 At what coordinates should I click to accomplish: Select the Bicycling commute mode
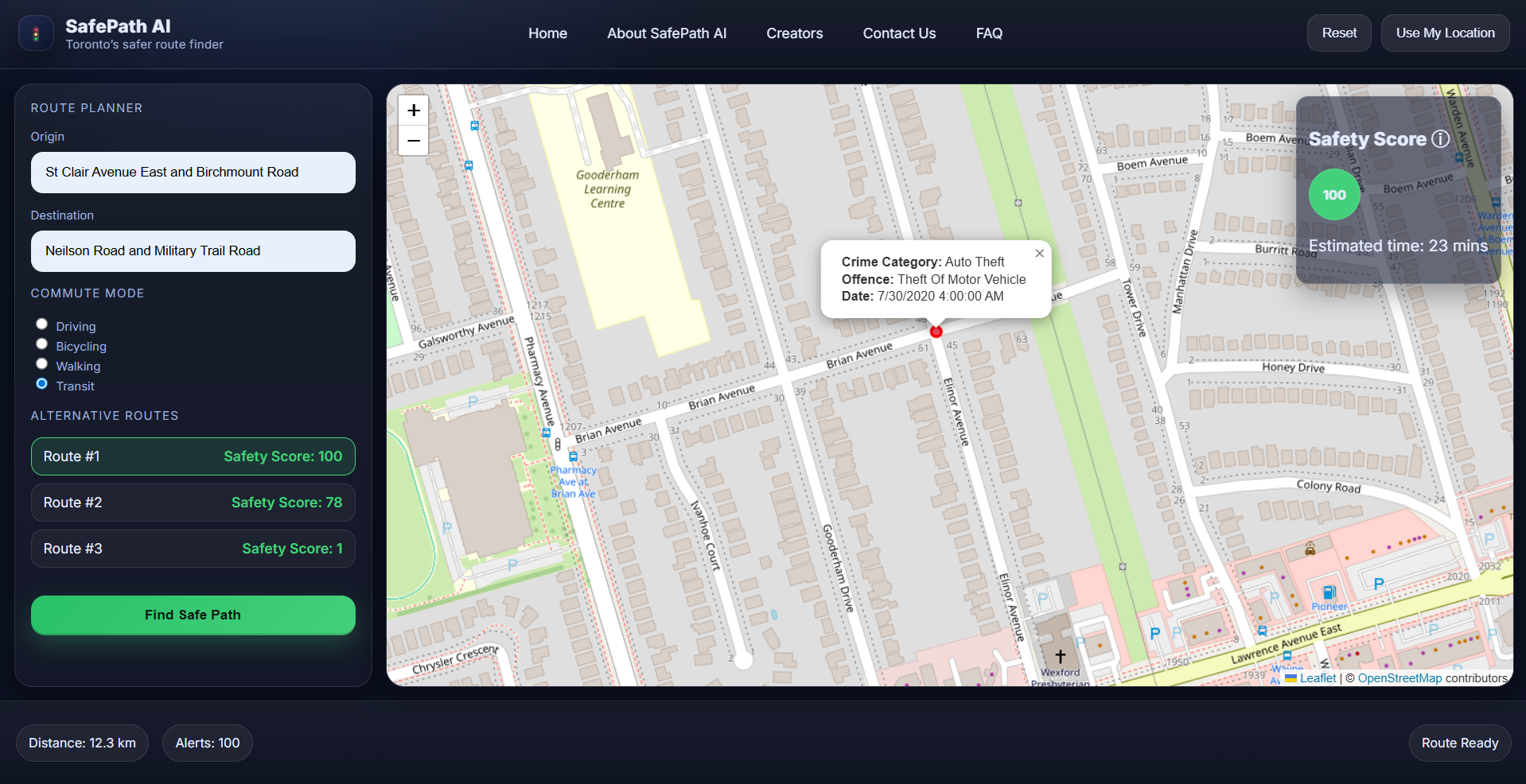click(42, 343)
